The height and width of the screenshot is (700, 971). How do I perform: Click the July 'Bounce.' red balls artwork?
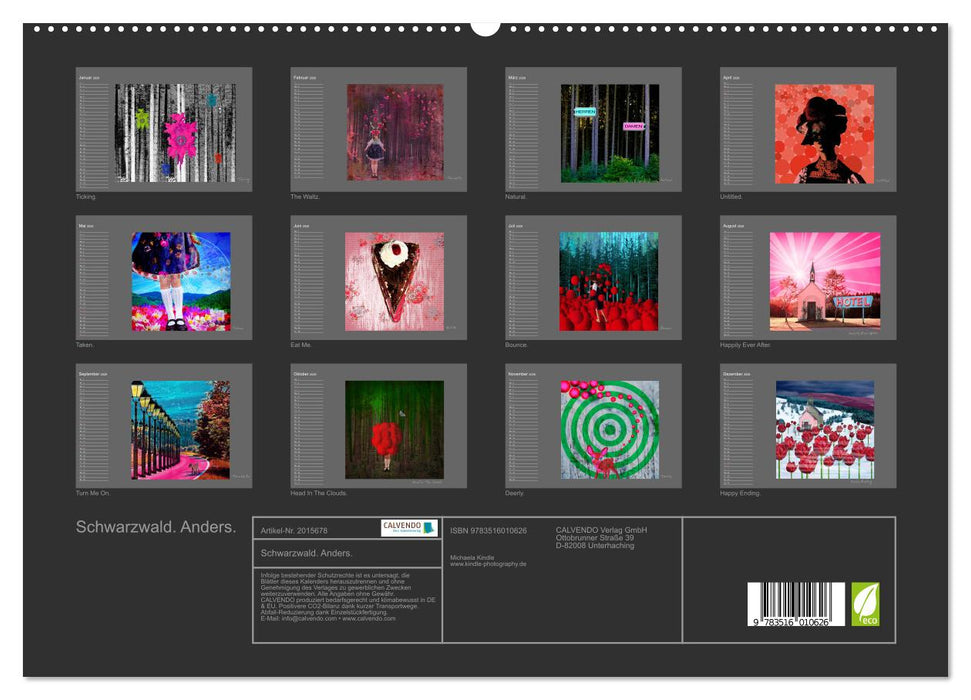click(608, 281)
